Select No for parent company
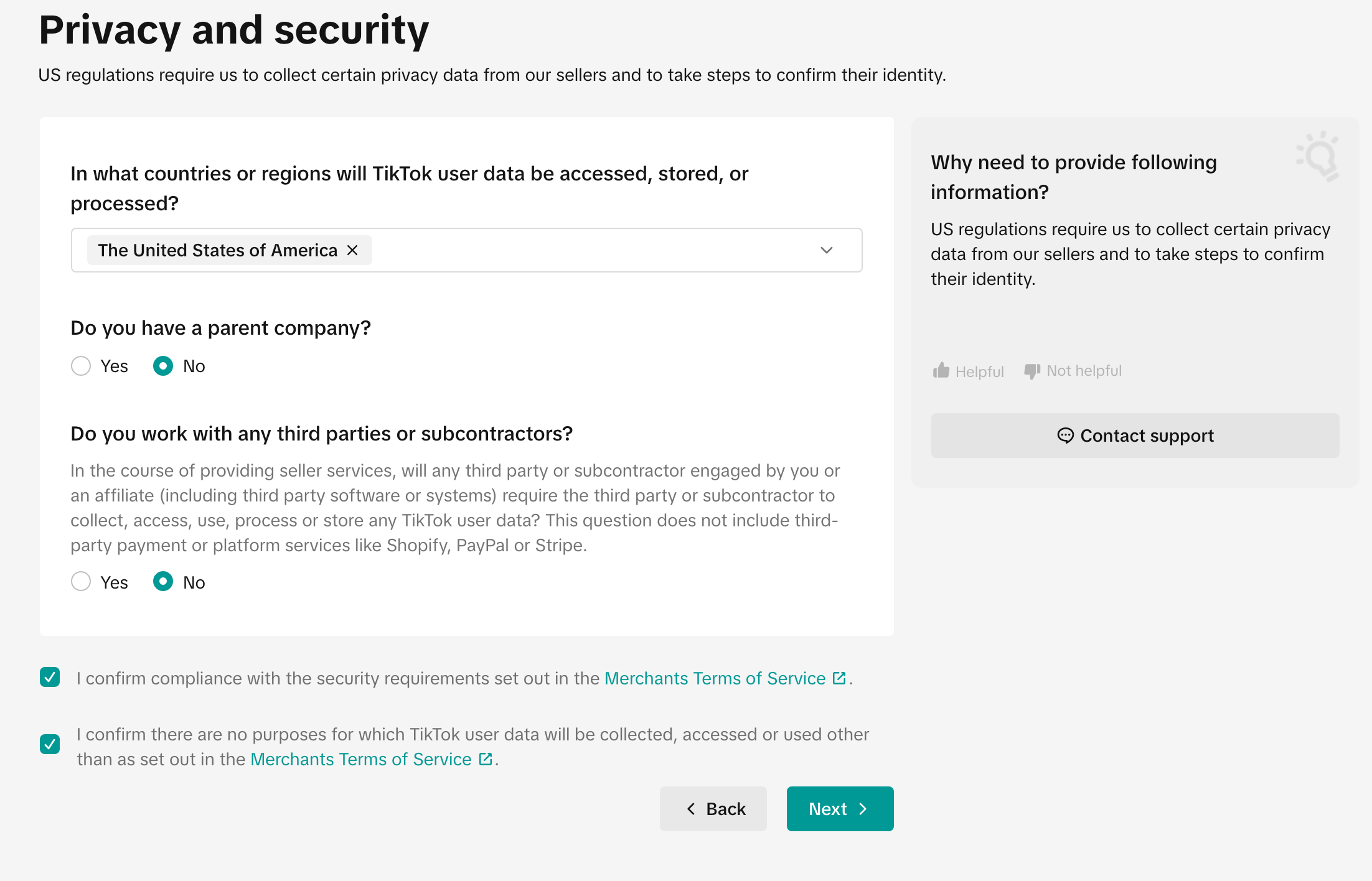Viewport: 1372px width, 881px height. tap(163, 366)
